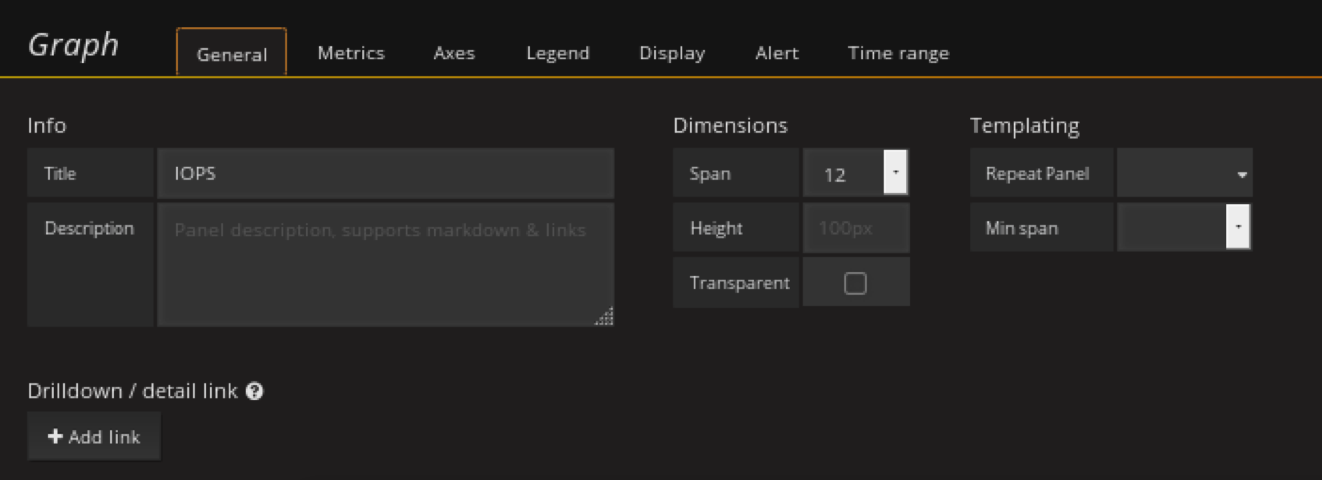
Task: Click the Graph panel heading
Action: point(74,45)
